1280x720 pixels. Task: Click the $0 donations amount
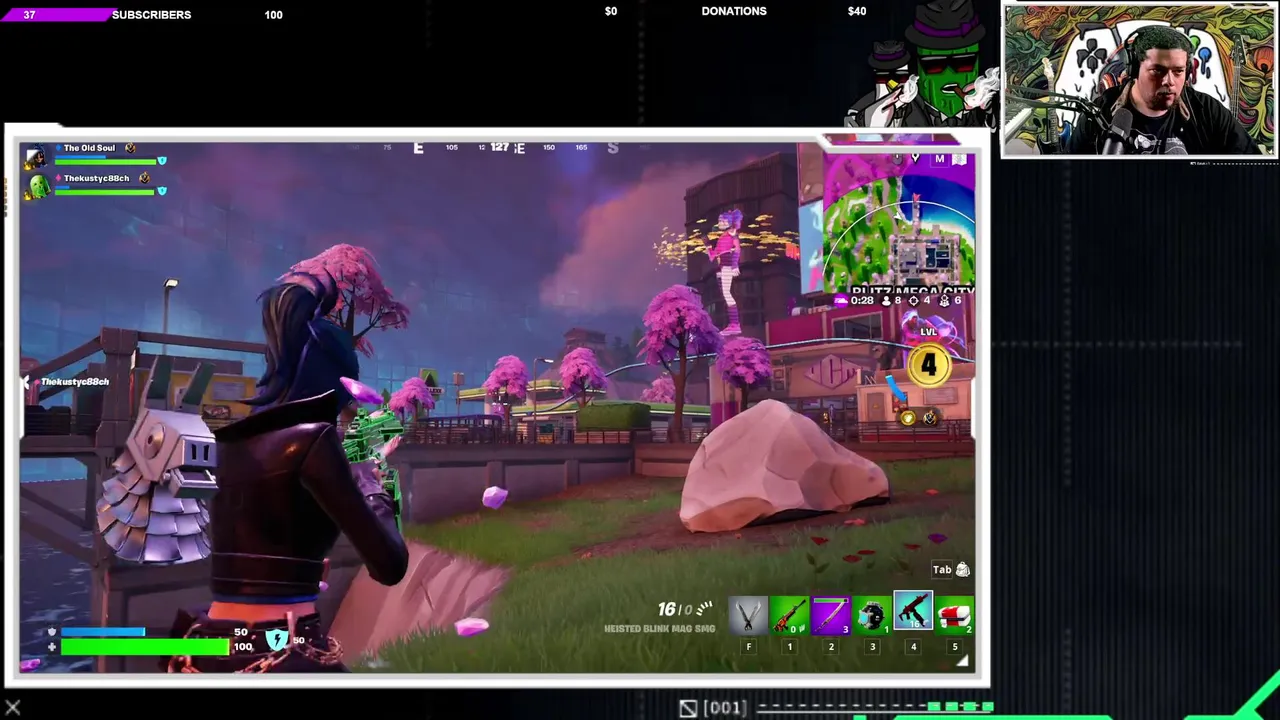pyautogui.click(x=611, y=11)
